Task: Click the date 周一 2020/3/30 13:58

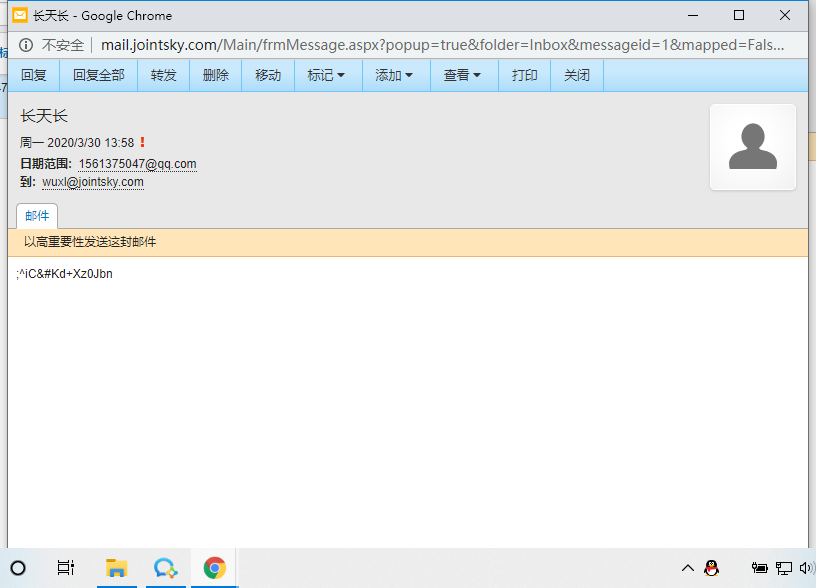Action: pos(77,143)
